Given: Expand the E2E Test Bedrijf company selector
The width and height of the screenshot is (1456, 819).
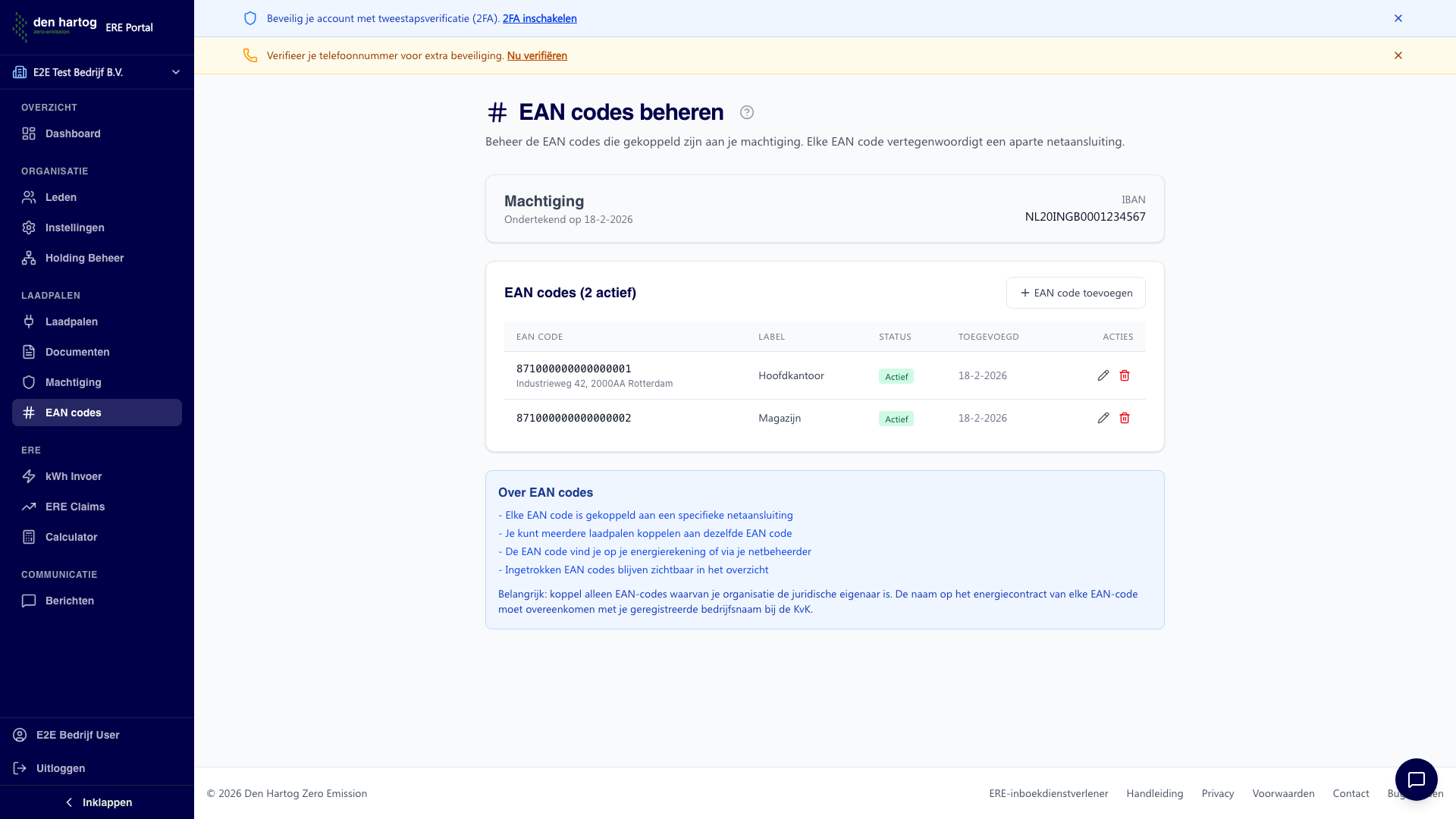Looking at the screenshot, I should coord(97,72).
